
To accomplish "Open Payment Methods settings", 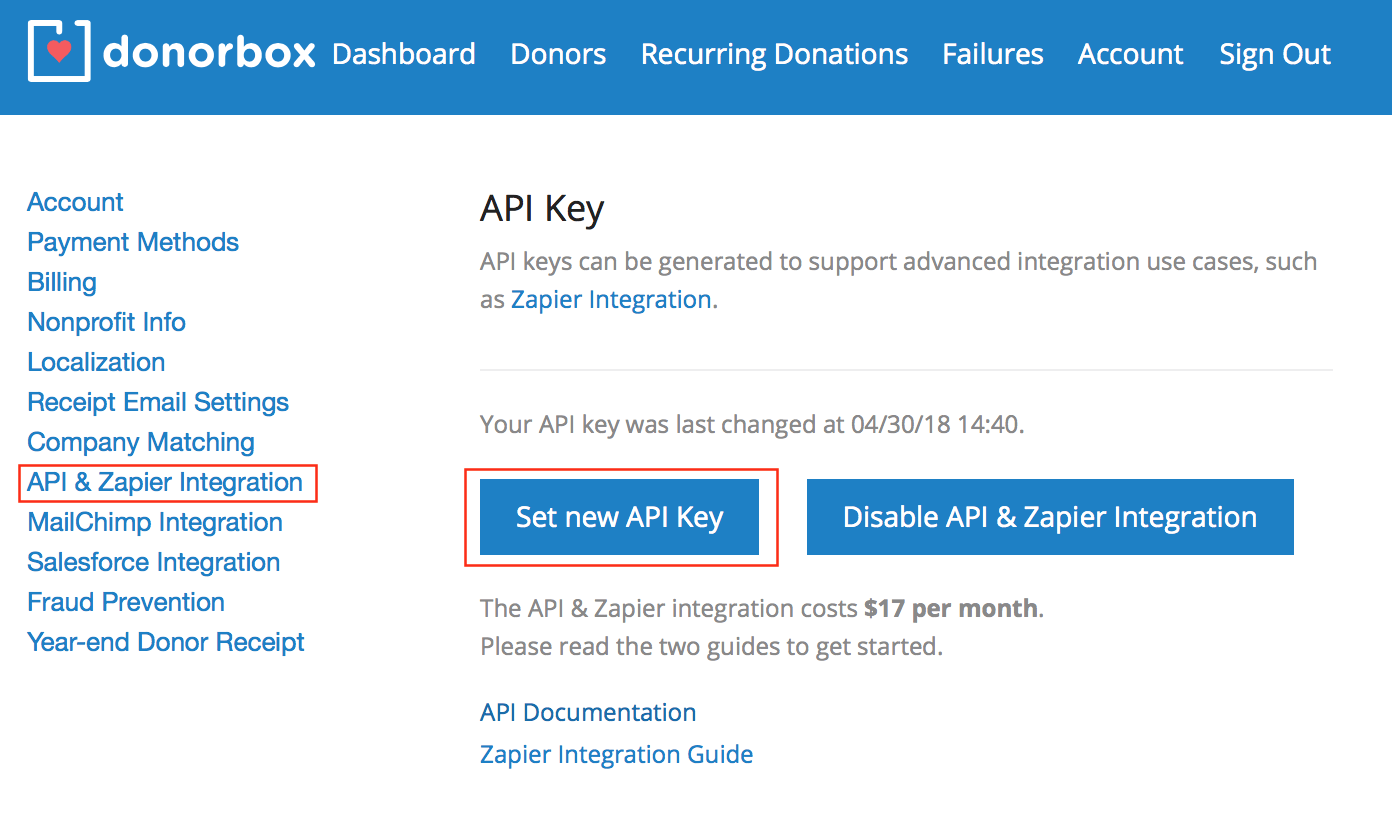I will (133, 242).
